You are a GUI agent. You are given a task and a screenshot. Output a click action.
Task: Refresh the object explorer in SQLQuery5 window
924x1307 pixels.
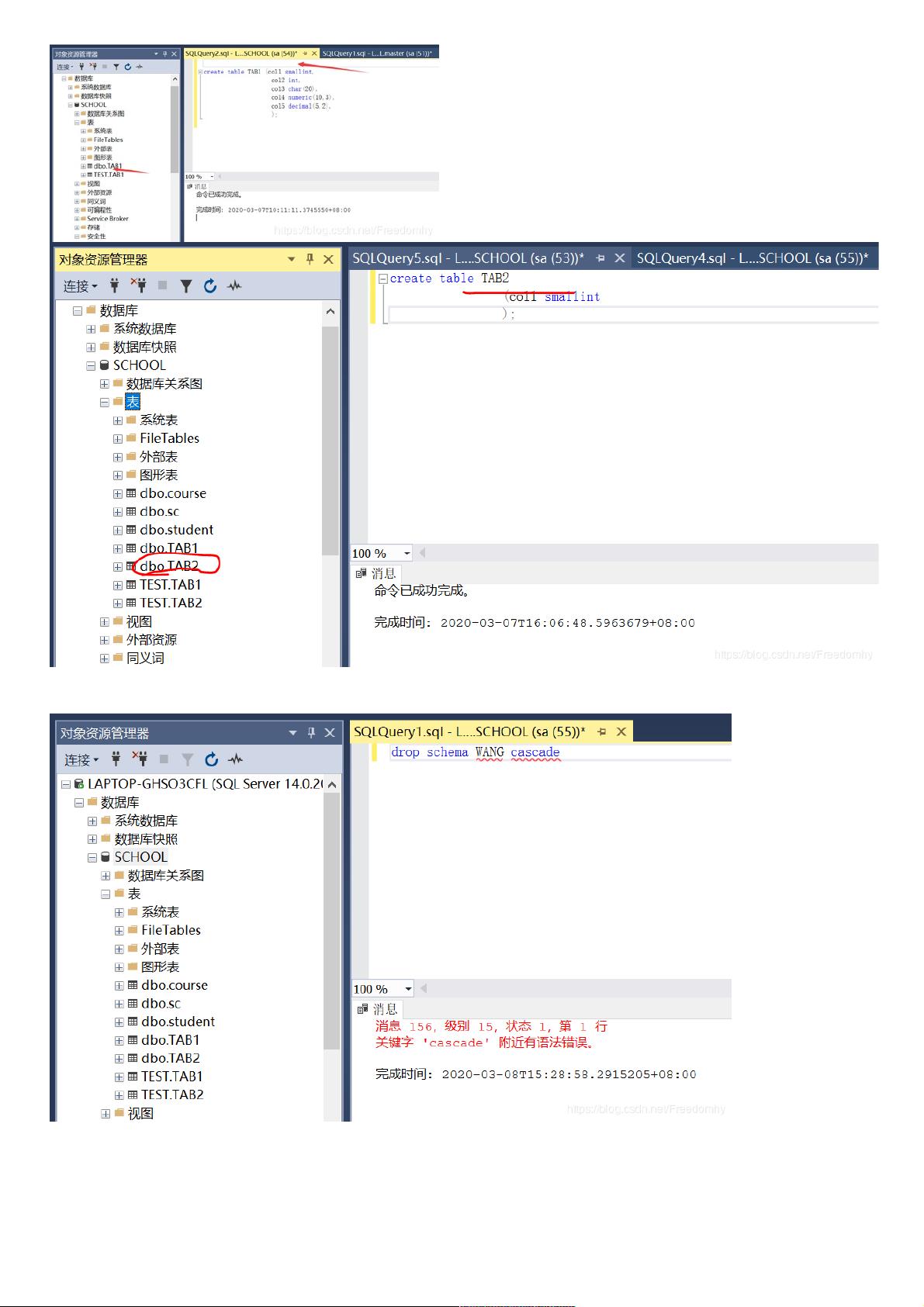point(210,285)
